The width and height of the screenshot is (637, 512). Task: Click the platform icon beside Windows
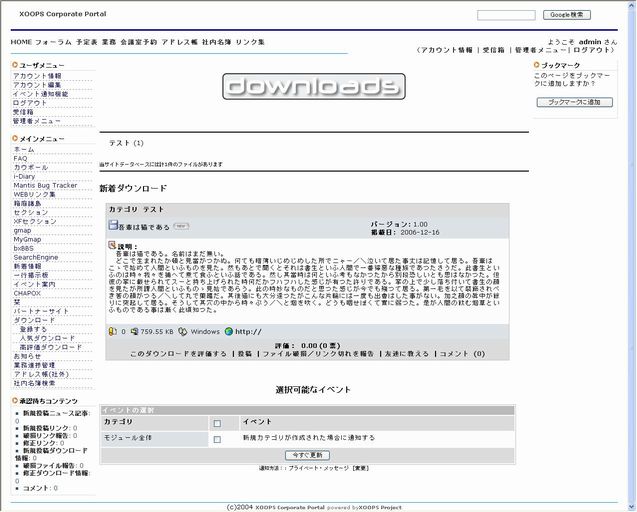point(182,331)
